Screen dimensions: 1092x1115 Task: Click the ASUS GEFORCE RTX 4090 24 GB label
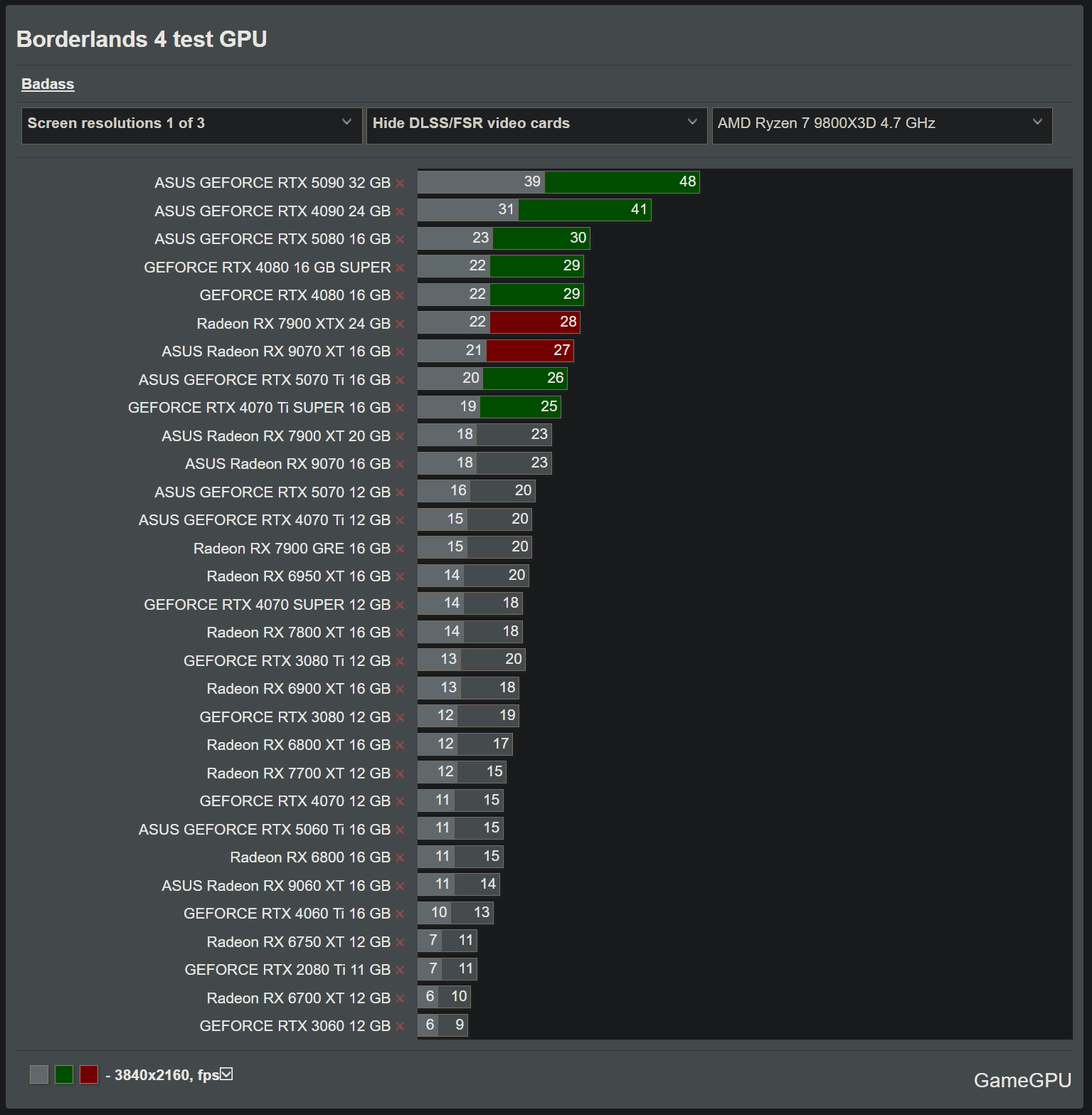[x=272, y=211]
